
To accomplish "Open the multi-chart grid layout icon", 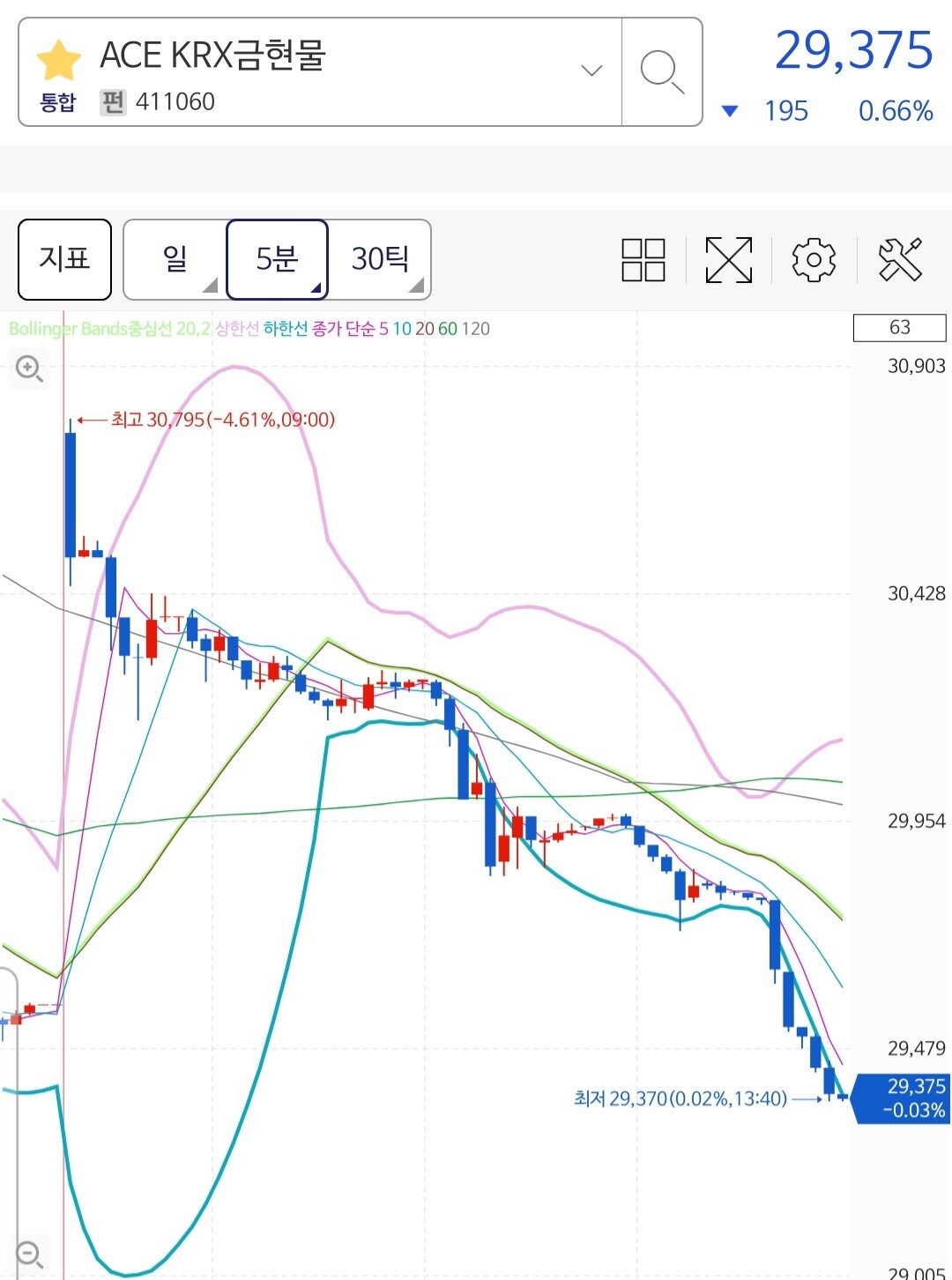I will tap(643, 260).
